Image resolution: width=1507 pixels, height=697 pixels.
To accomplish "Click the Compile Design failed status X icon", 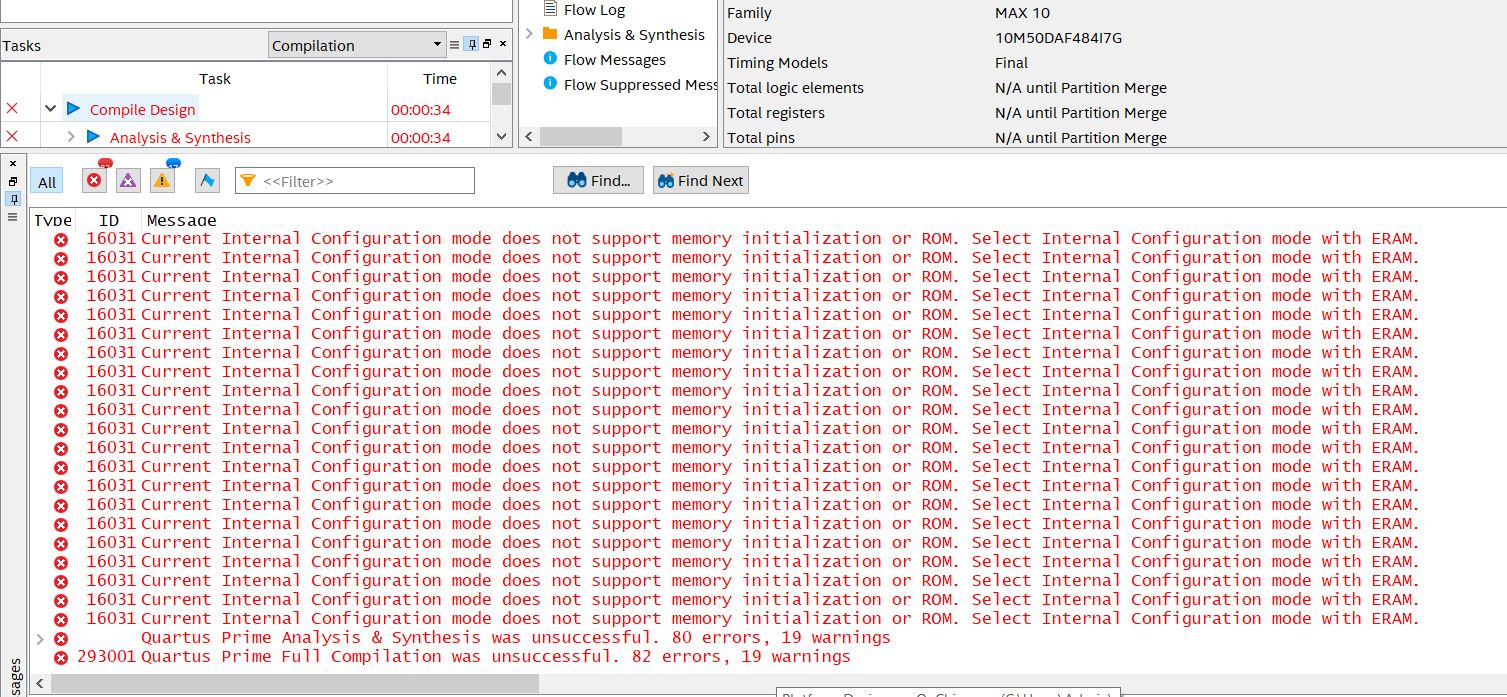I will 12,108.
